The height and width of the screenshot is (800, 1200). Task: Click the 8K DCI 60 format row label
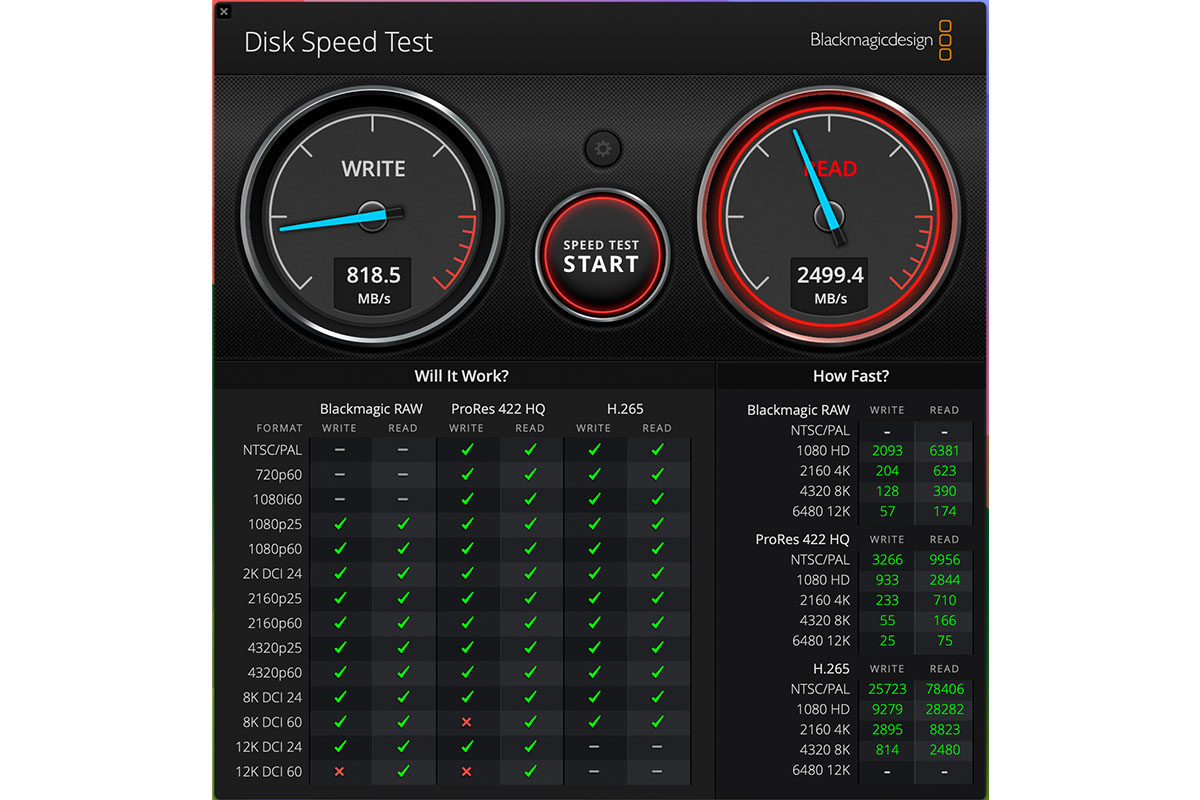point(273,722)
